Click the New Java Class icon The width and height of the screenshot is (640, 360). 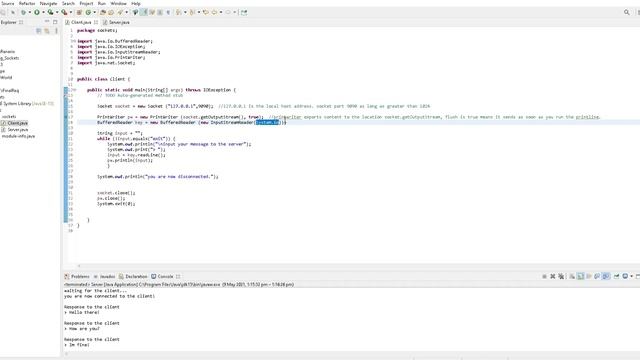pos(88,12)
